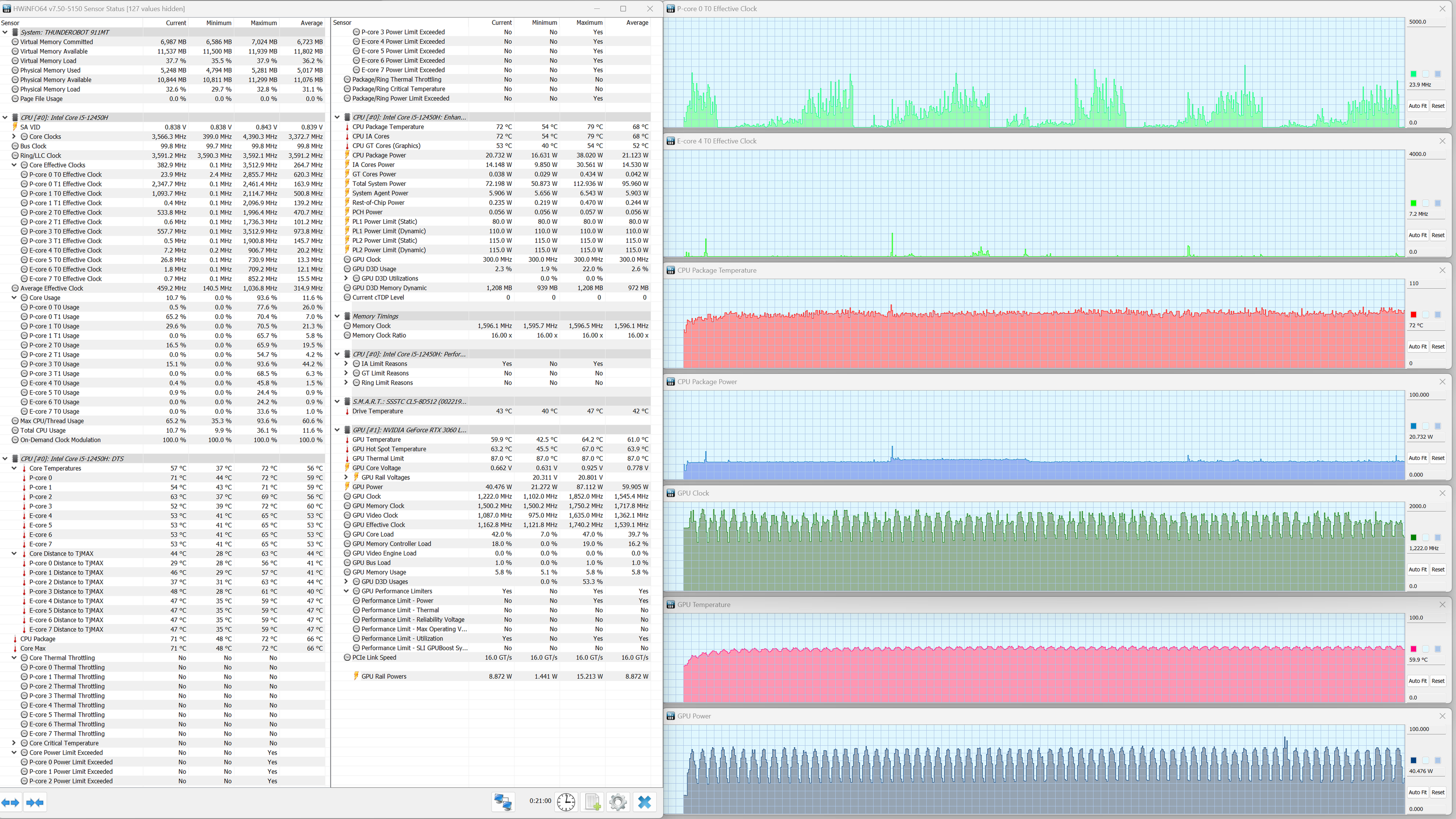1456x819 pixels.
Task: Start logging with the sheet-plus icon
Action: [592, 802]
